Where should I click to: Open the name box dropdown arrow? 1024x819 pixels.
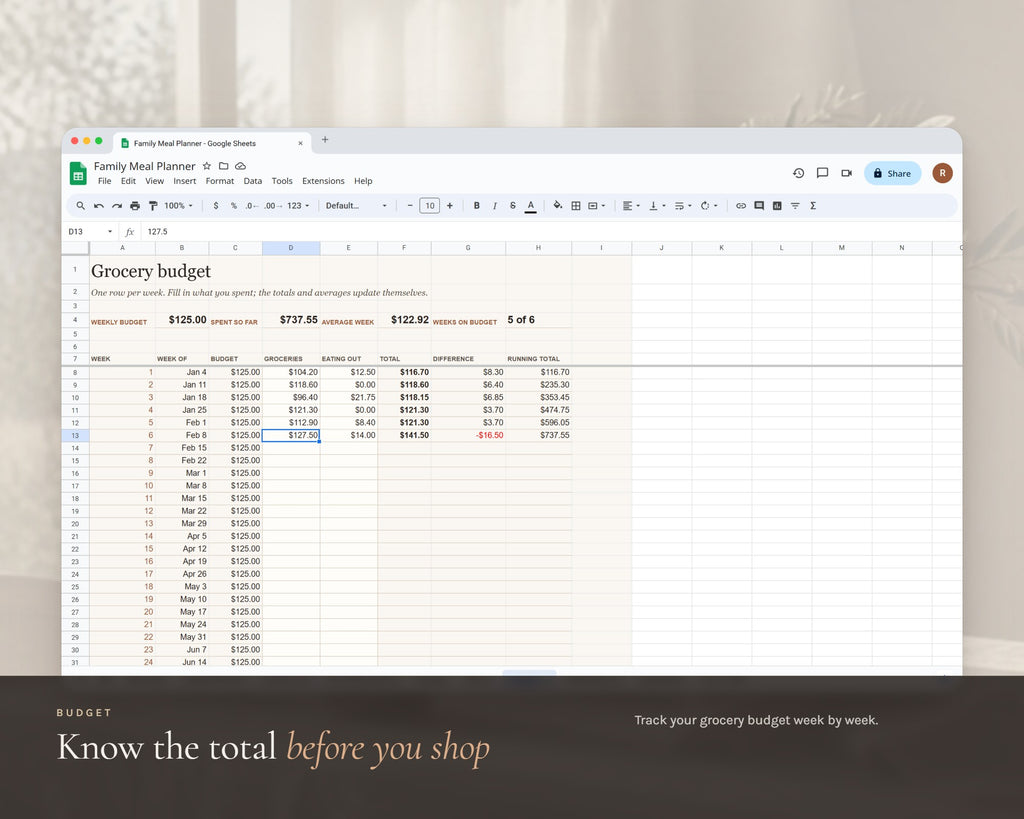tap(110, 231)
